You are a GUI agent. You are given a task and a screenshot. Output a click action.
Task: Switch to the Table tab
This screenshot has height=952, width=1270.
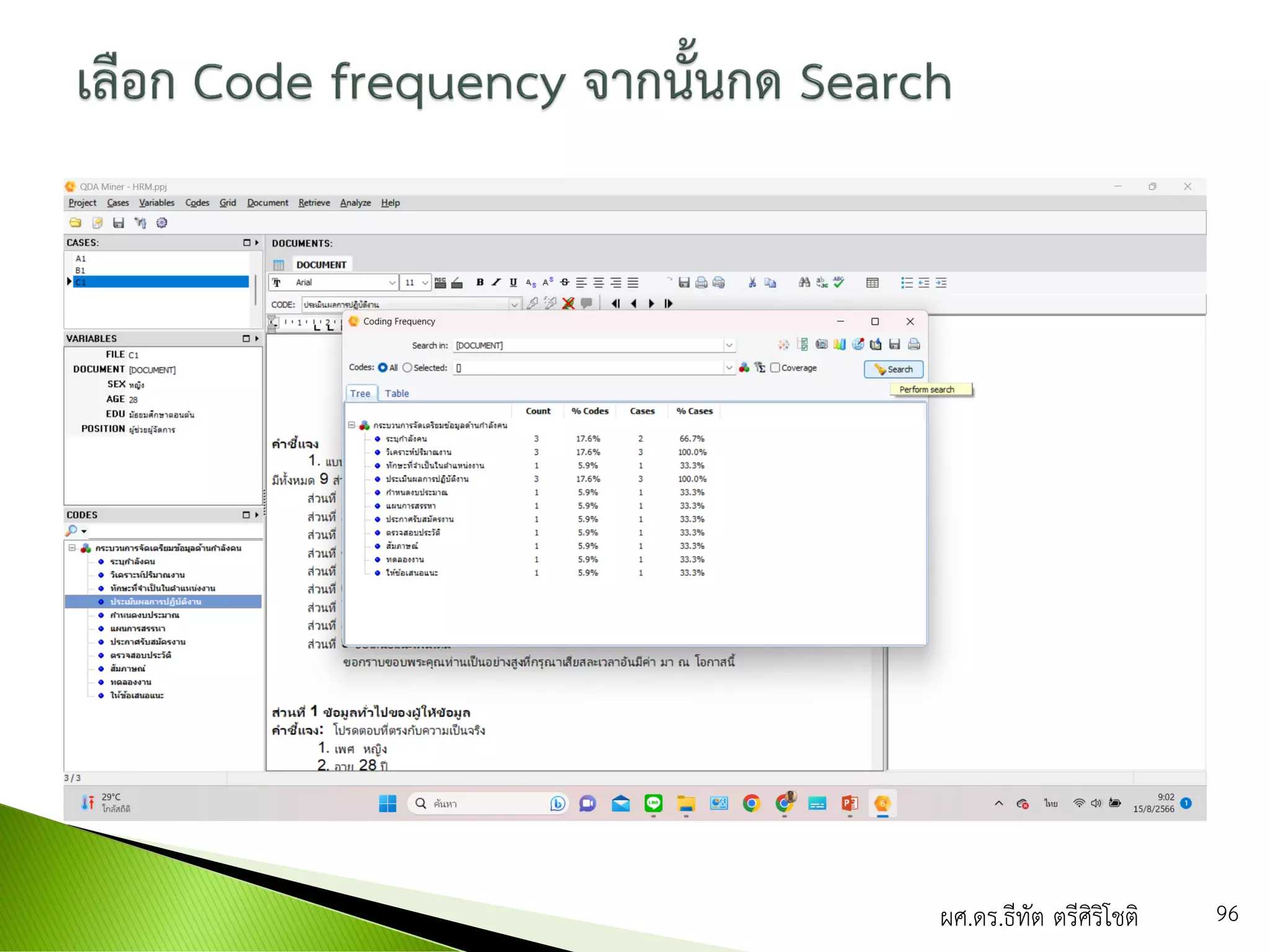pyautogui.click(x=396, y=394)
